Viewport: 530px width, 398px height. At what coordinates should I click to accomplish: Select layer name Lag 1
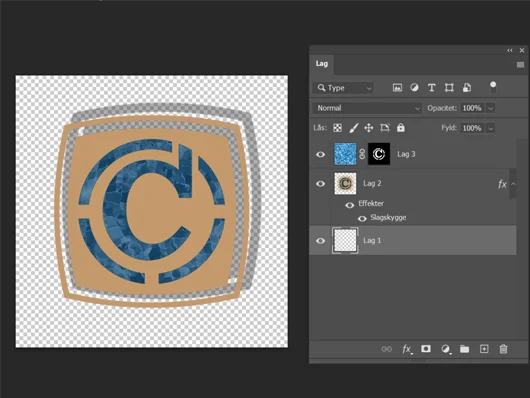372,240
